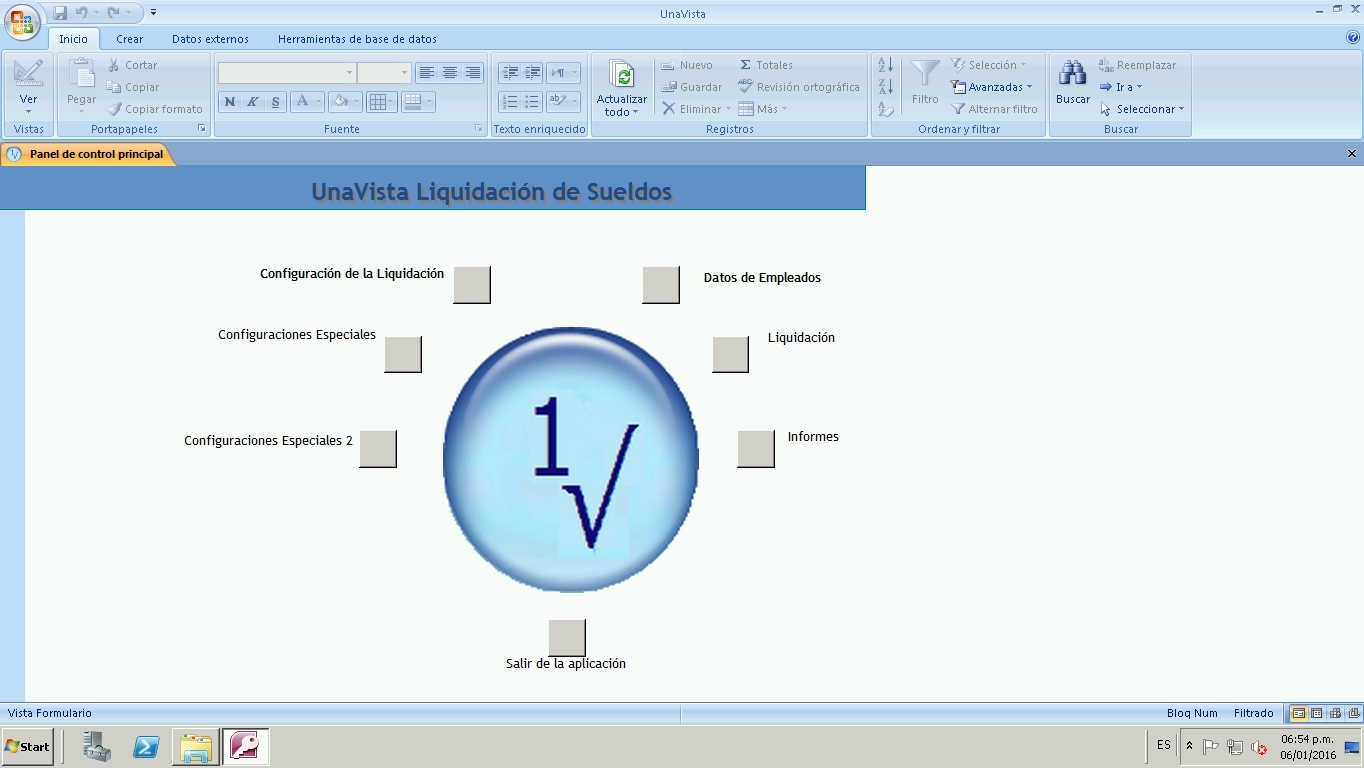Open Windows Start menu
The image size is (1364, 768).
tap(27, 746)
